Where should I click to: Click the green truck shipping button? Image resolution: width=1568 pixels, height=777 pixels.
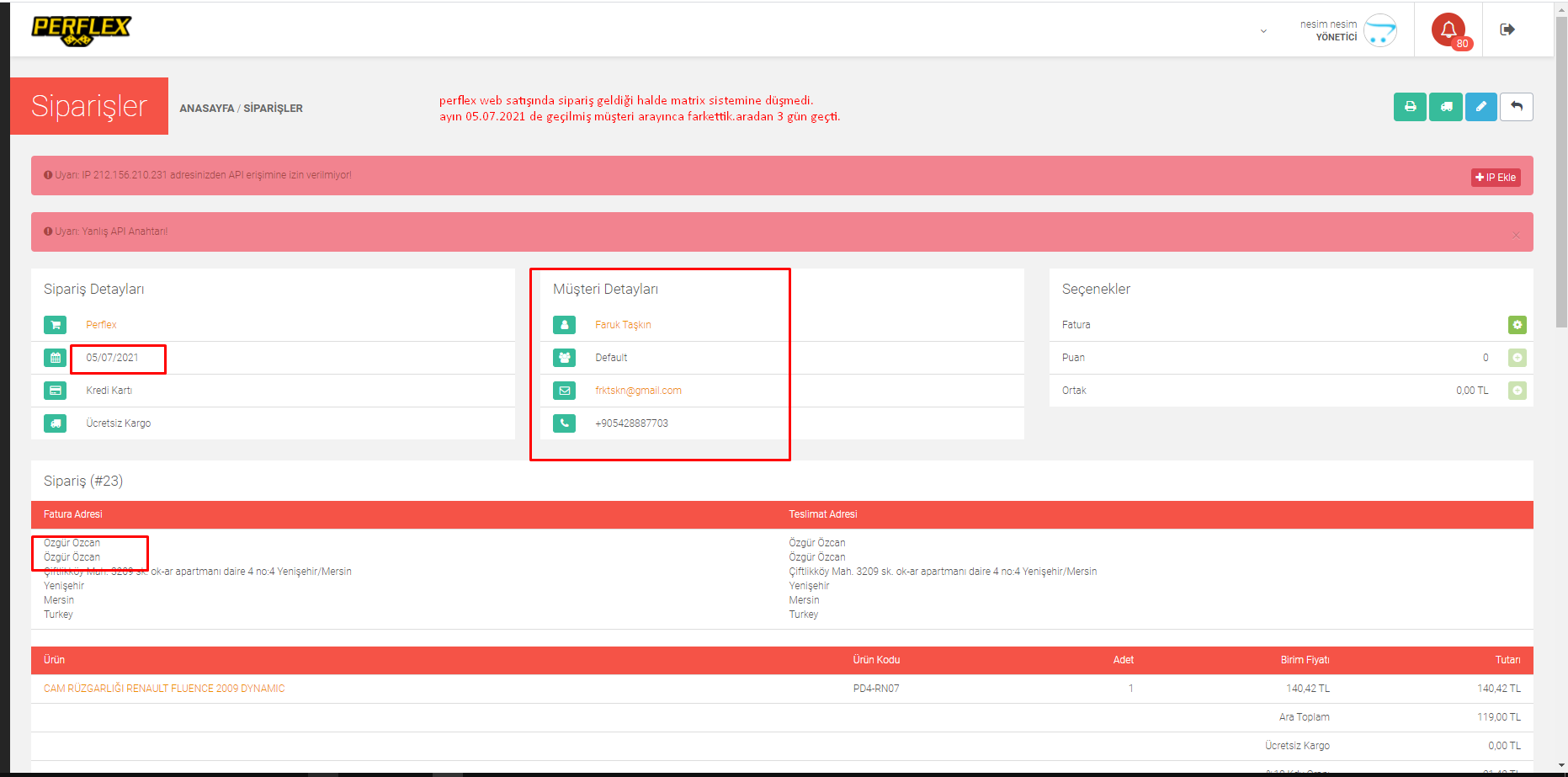coord(1446,107)
